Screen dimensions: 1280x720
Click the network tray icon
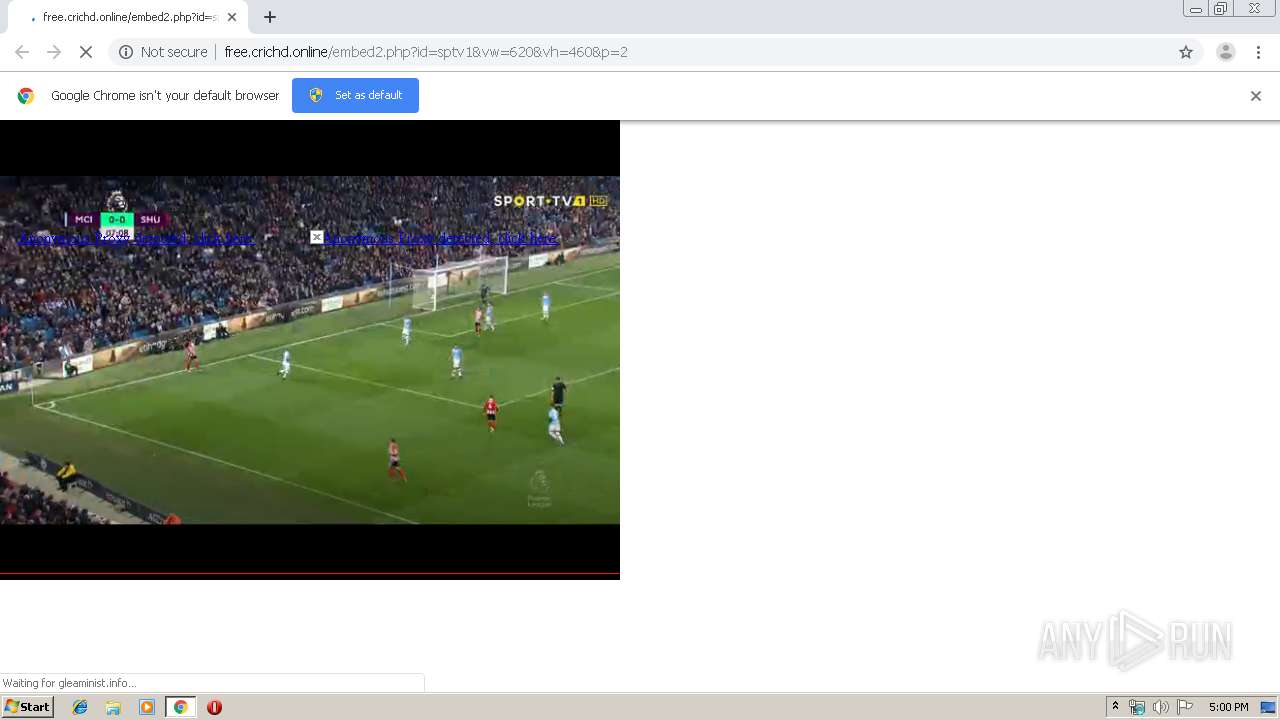pyautogui.click(x=1137, y=707)
